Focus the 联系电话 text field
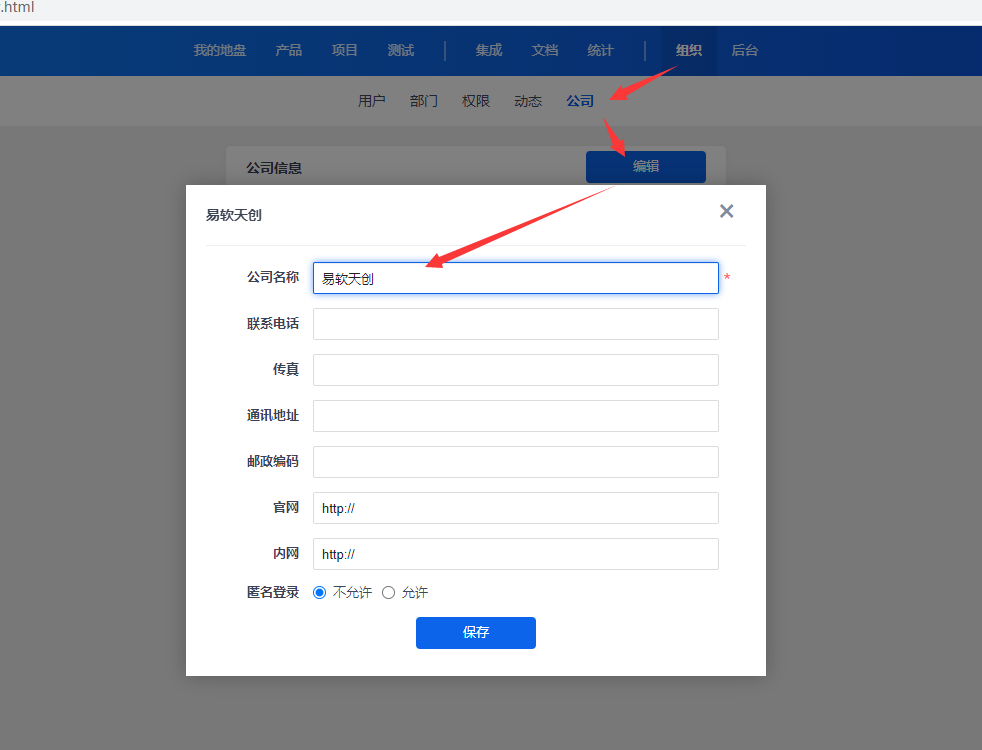982x750 pixels. (515, 324)
